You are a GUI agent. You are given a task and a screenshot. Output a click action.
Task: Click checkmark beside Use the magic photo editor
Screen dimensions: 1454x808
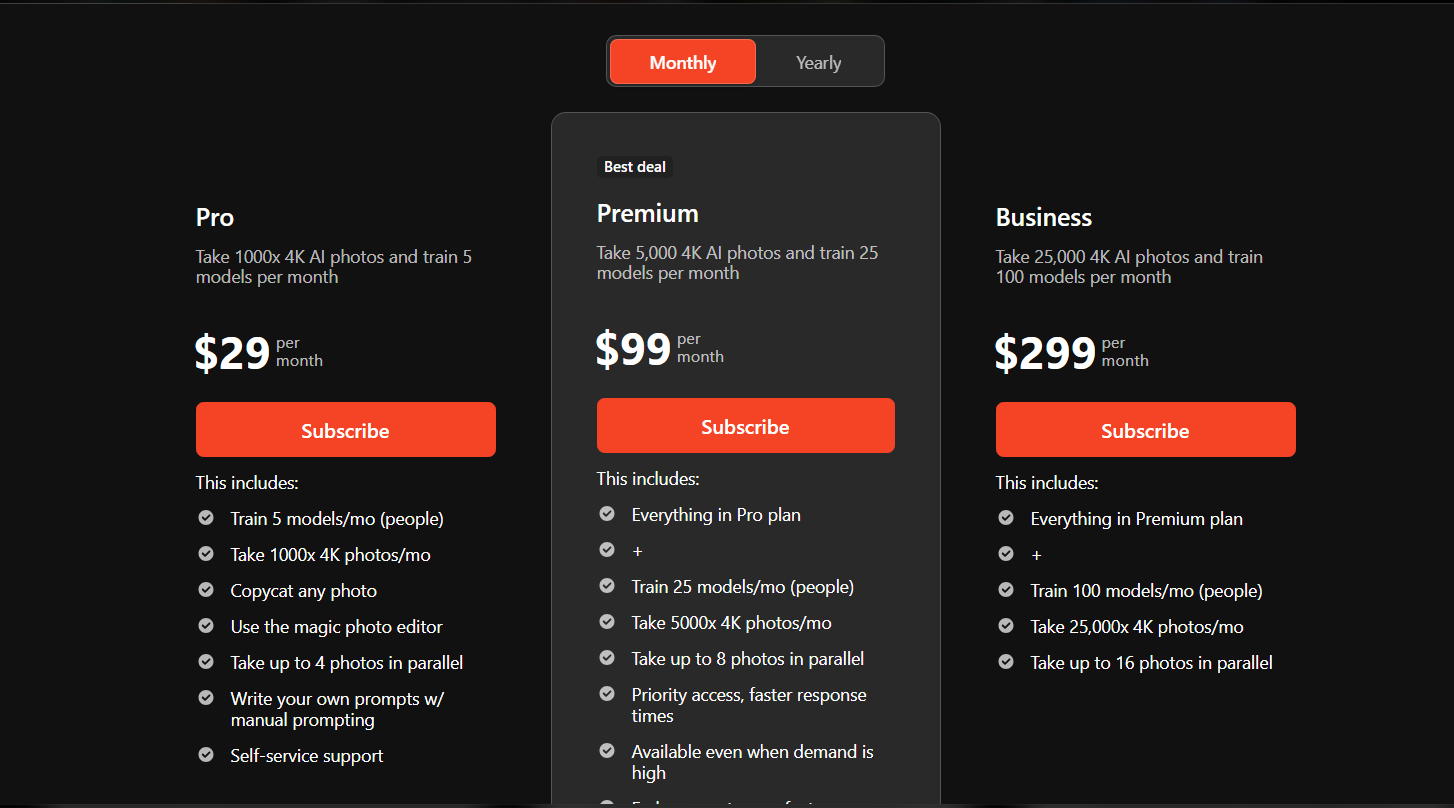click(206, 626)
